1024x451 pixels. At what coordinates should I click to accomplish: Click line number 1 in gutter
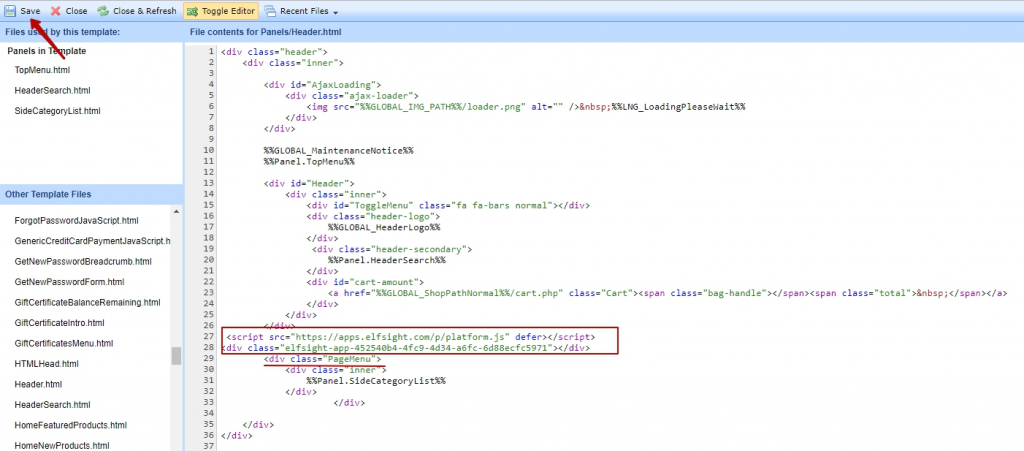tap(211, 52)
